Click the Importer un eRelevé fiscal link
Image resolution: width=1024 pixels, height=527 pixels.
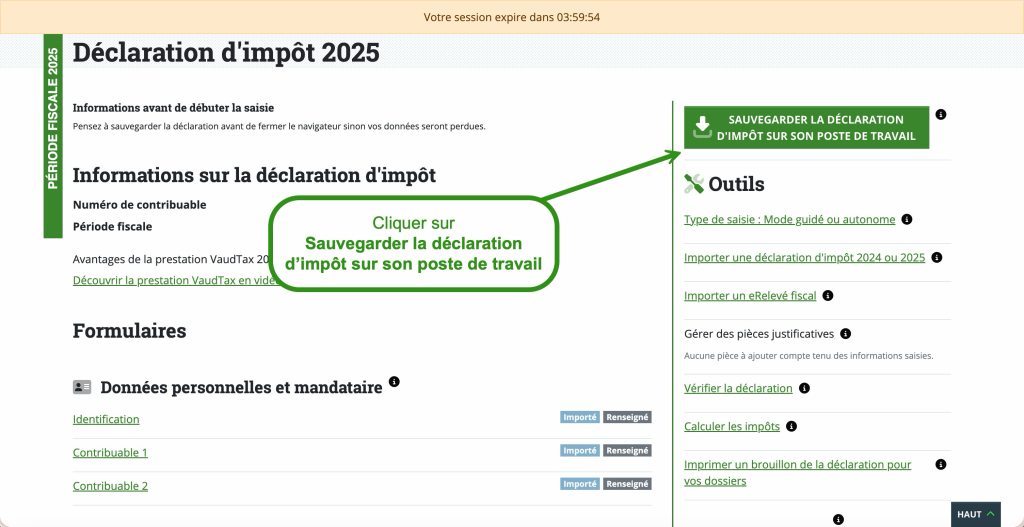750,296
